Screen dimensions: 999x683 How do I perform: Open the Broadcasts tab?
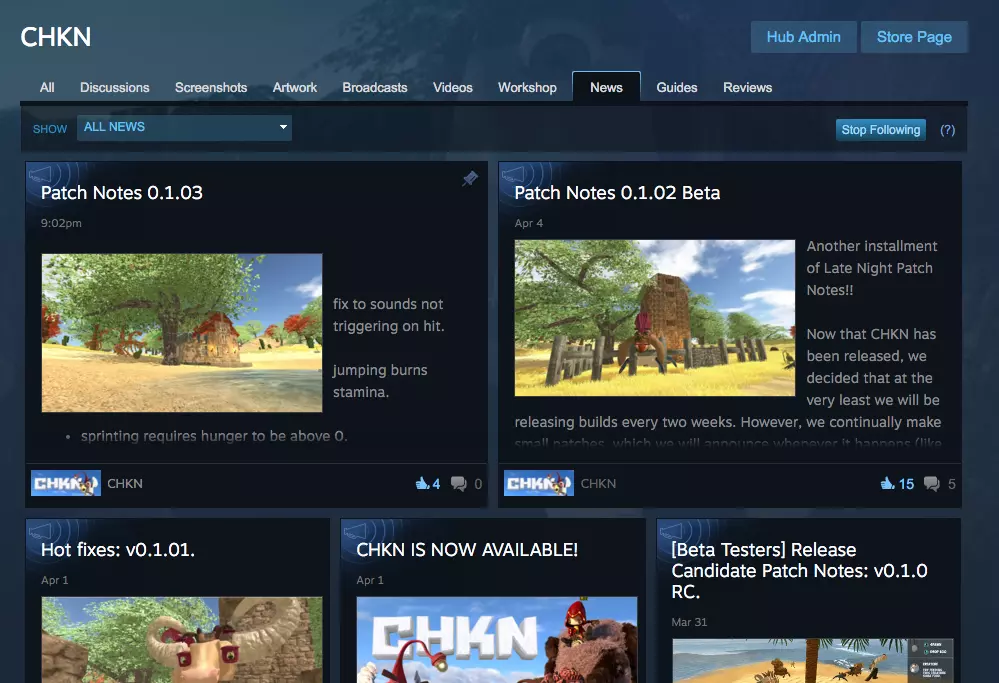point(375,87)
